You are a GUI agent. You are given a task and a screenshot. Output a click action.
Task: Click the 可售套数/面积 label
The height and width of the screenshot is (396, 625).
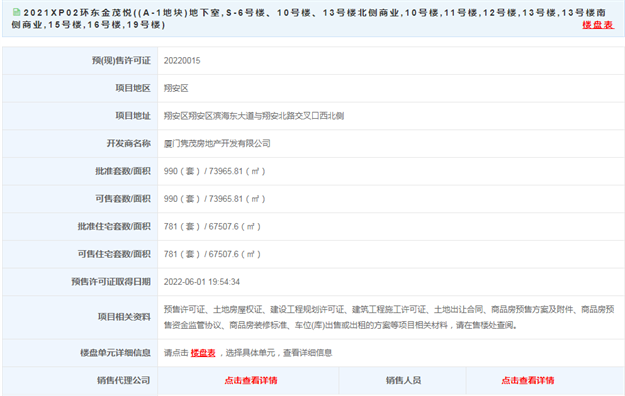123,199
